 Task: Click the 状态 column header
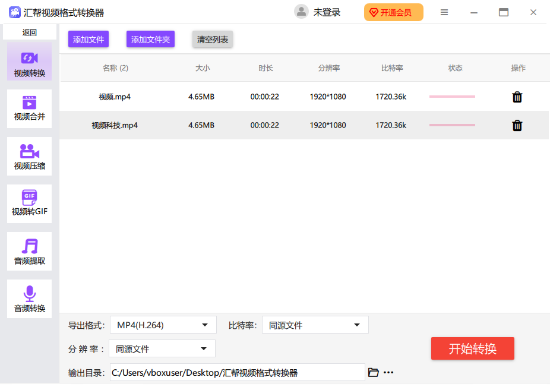click(455, 68)
